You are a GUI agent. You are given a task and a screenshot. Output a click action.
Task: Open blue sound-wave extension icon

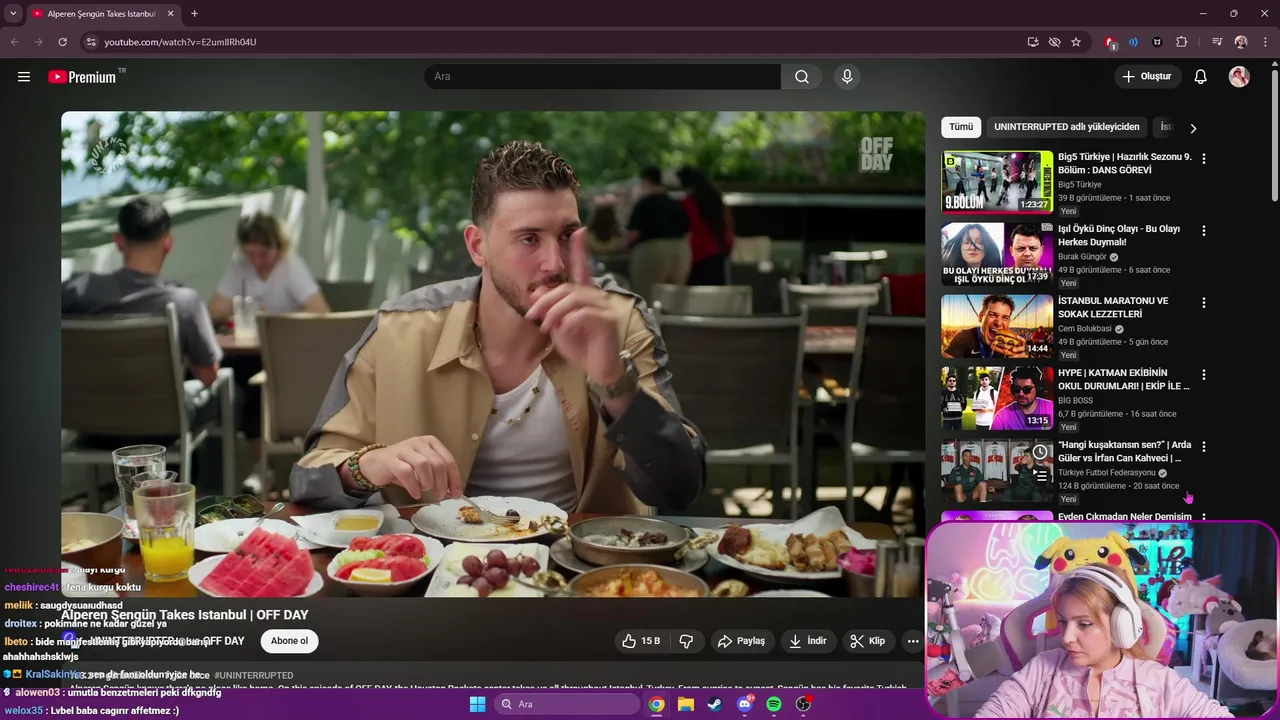[1133, 42]
